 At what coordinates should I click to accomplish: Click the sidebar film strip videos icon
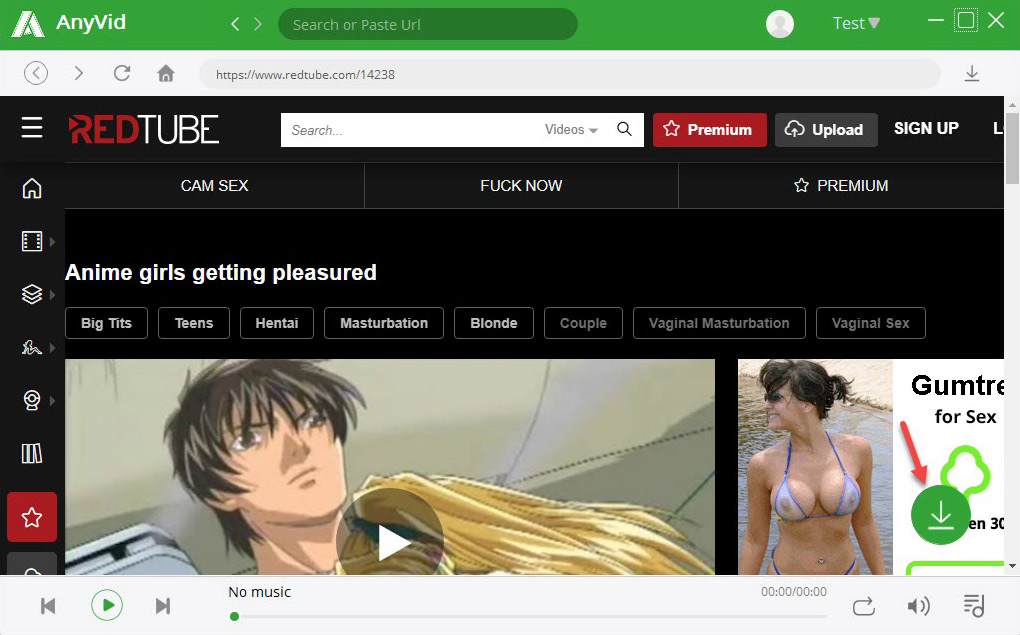tap(32, 241)
